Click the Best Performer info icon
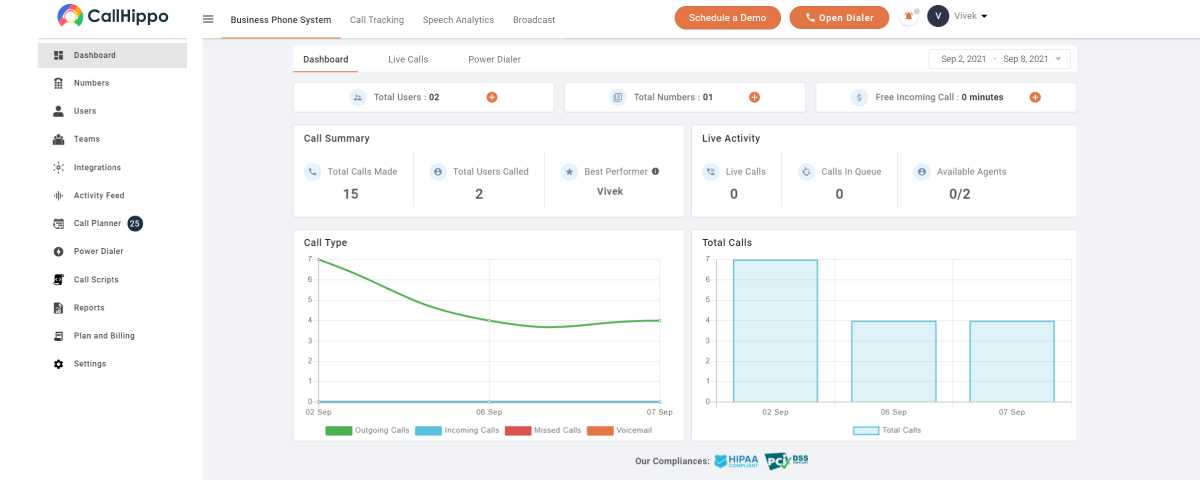Viewport: 1200px width, 480px height. 656,171
